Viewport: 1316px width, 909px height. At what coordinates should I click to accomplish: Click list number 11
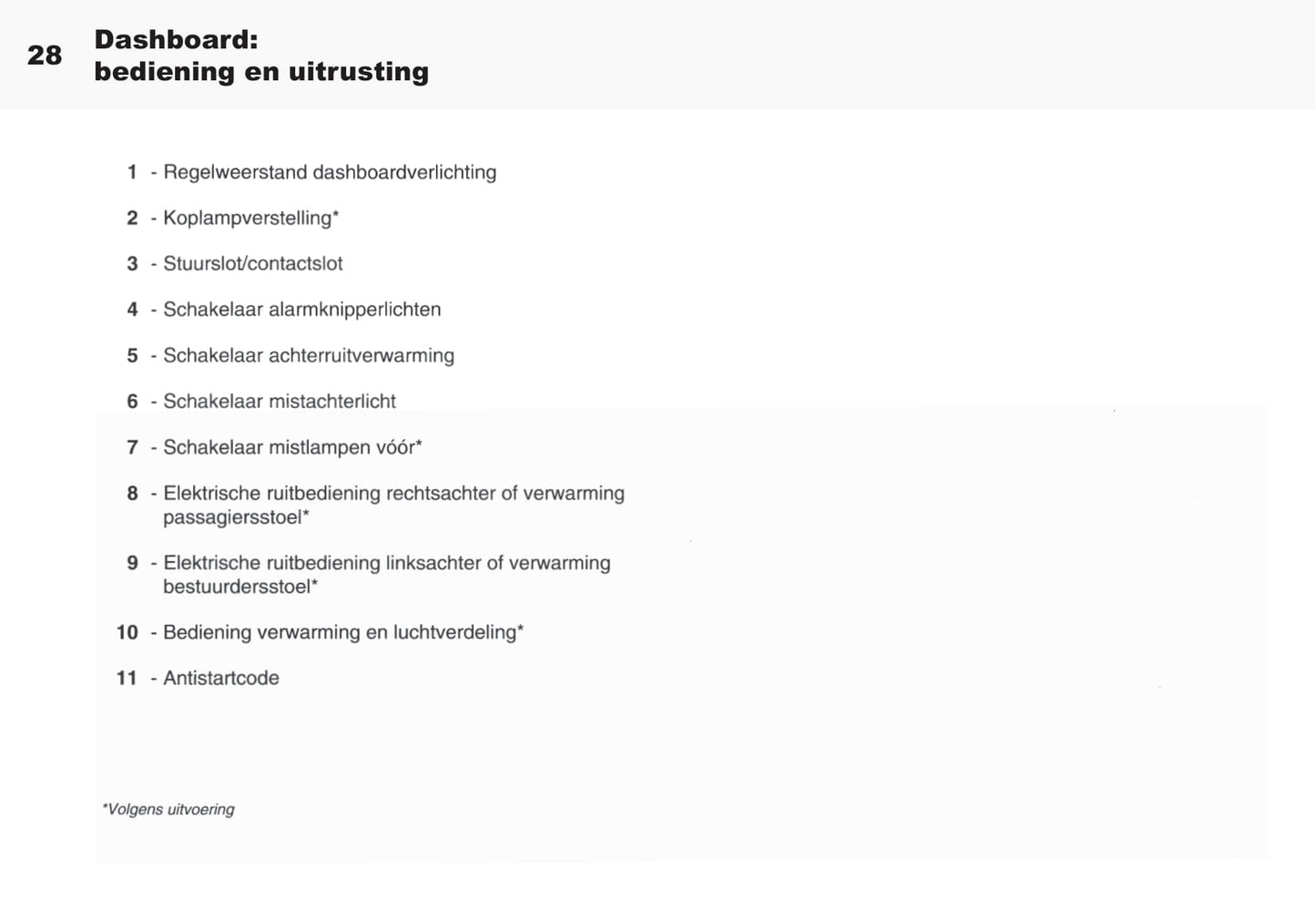[127, 678]
